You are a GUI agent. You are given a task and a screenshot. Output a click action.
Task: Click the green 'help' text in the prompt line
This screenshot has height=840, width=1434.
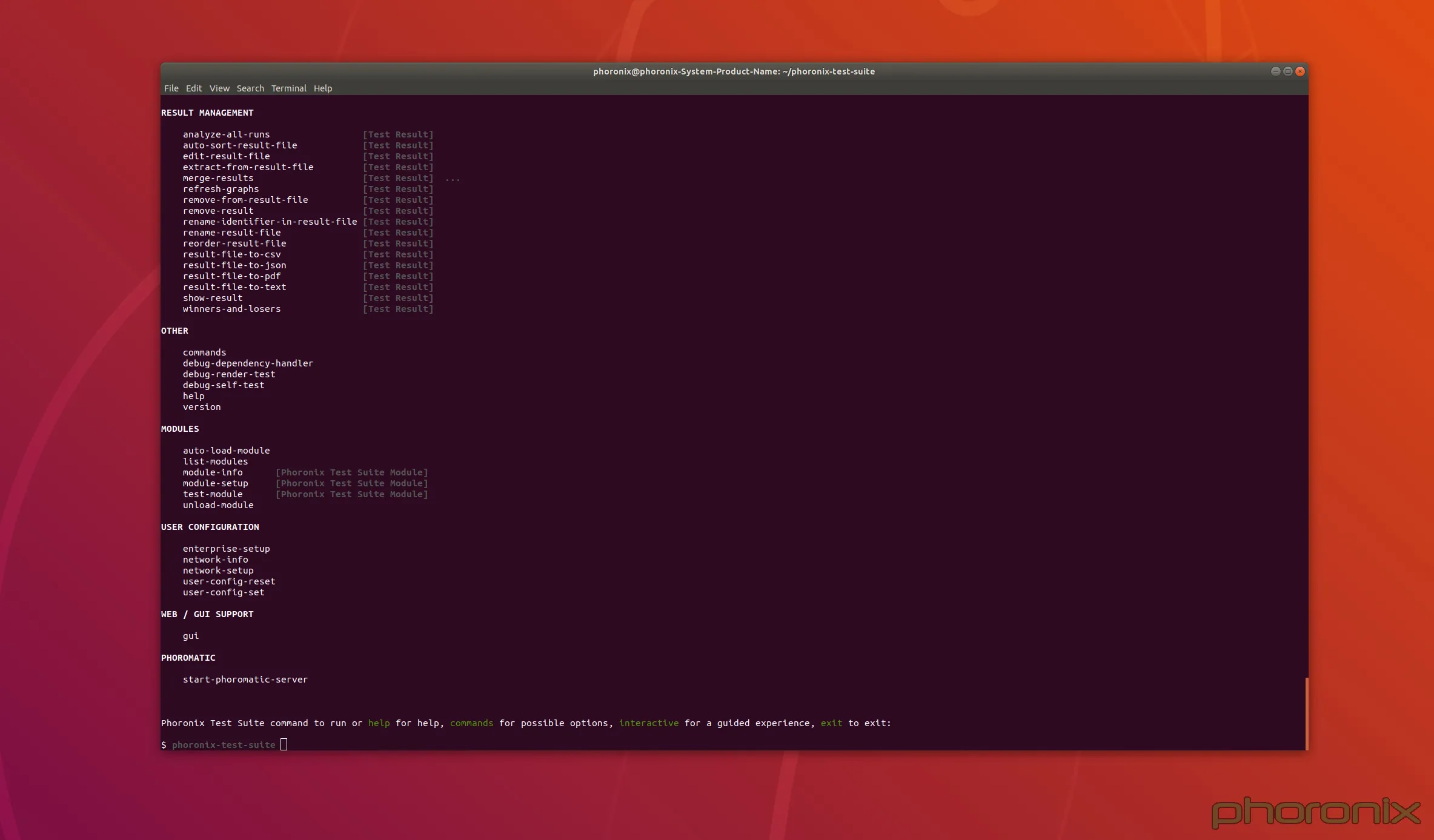[x=379, y=723]
